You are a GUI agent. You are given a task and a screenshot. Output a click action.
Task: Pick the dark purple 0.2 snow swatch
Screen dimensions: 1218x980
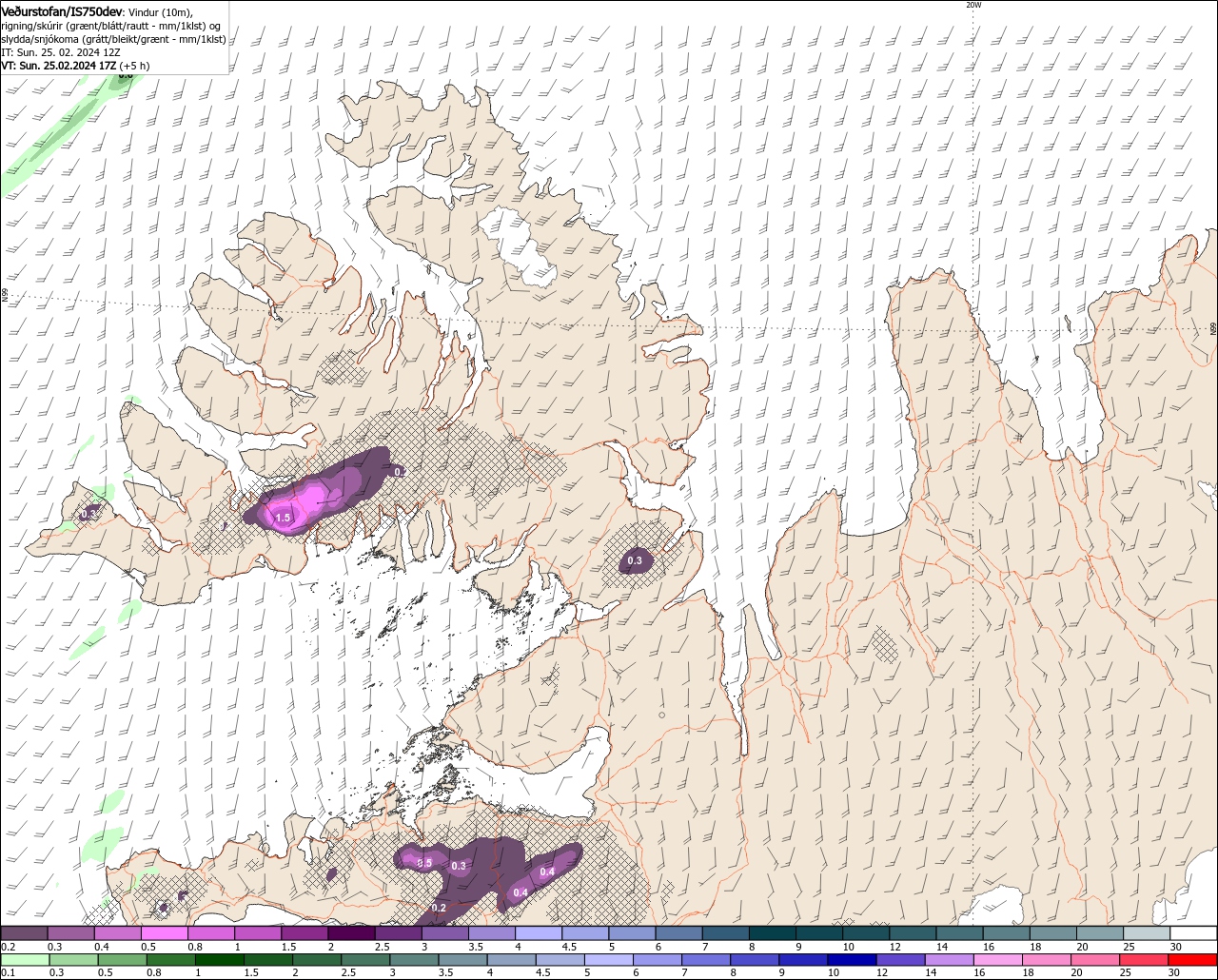pos(24,933)
